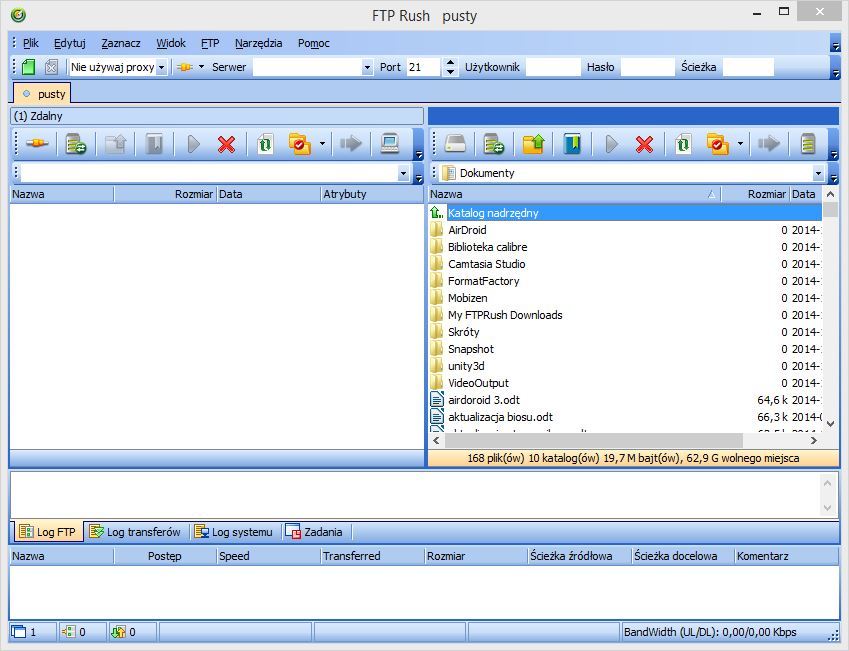Image resolution: width=849 pixels, height=651 pixels.
Task: Click the remote pane folder filter icon
Action: pyautogui.click(x=299, y=144)
